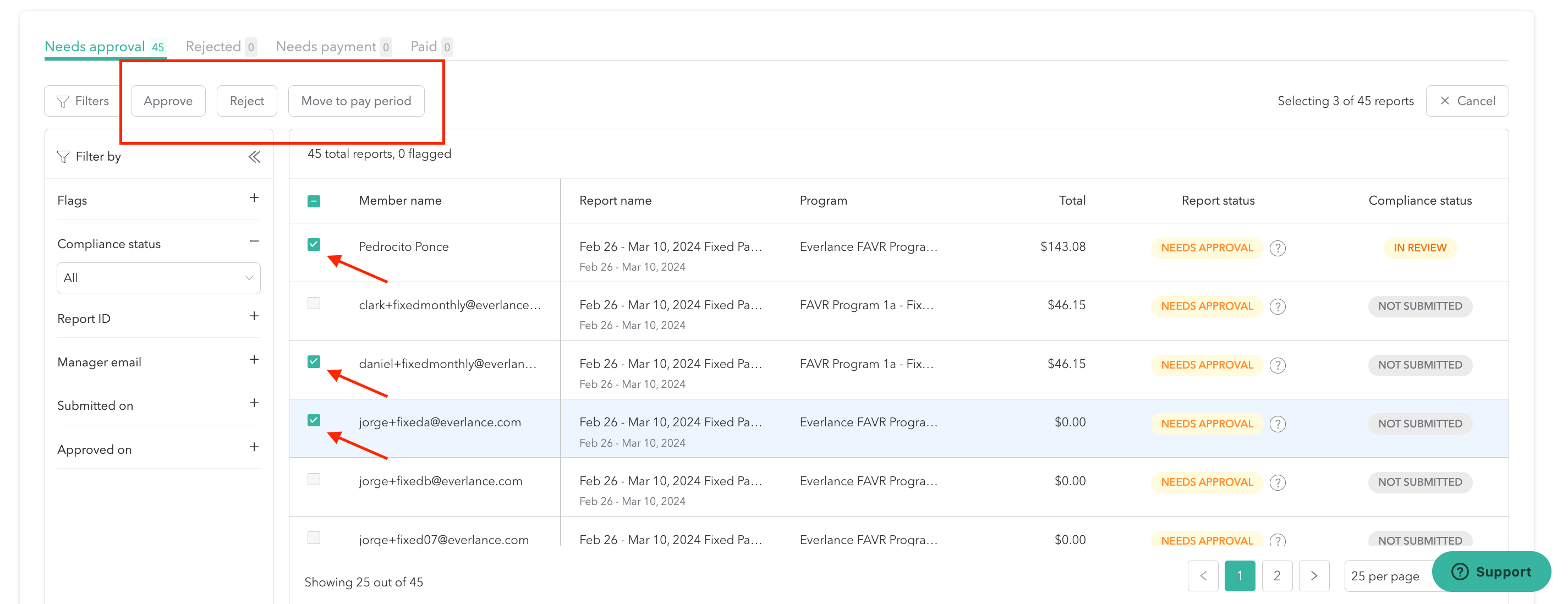Image resolution: width=1568 pixels, height=604 pixels.
Task: Click help icon next to clark's report status
Action: (1278, 306)
